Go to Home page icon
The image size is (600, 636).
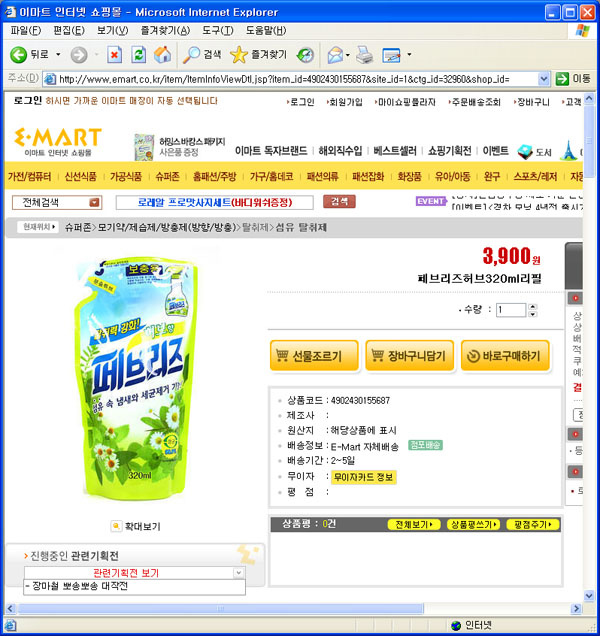click(x=162, y=55)
